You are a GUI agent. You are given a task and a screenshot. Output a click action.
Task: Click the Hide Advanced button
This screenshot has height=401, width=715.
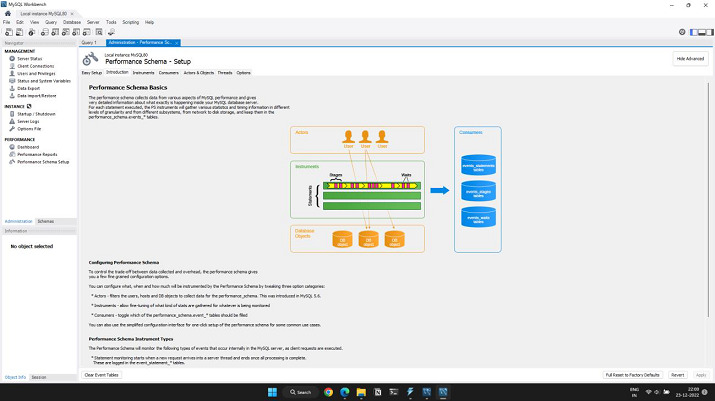click(x=690, y=59)
